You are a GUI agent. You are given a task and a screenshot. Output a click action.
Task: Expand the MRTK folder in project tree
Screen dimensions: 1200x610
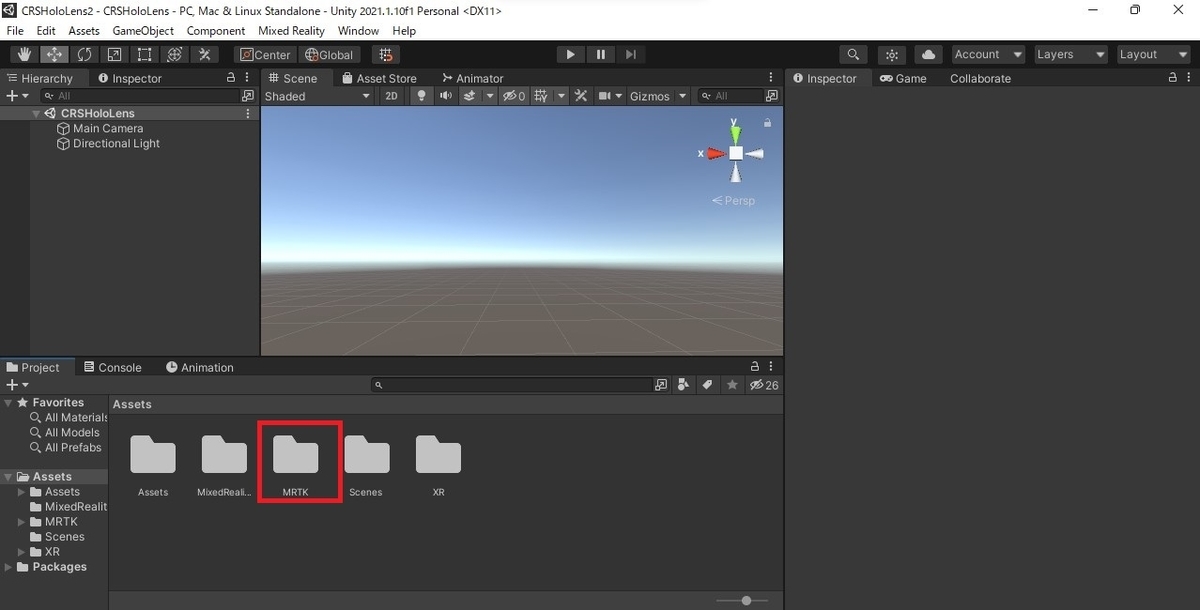pos(22,522)
